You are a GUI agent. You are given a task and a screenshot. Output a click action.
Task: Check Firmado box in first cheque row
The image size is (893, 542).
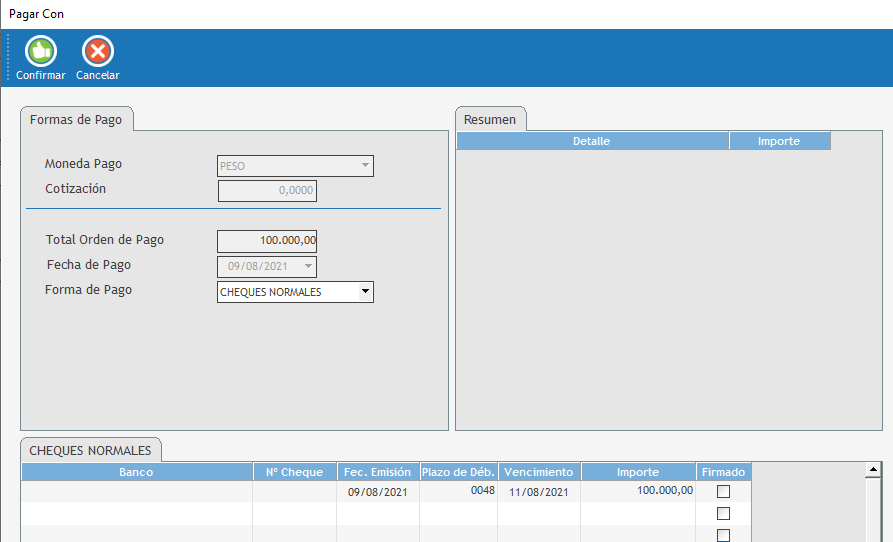point(723,492)
